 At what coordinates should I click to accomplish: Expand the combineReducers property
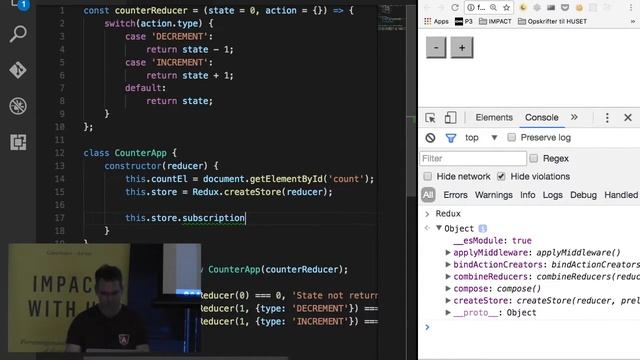[448, 276]
